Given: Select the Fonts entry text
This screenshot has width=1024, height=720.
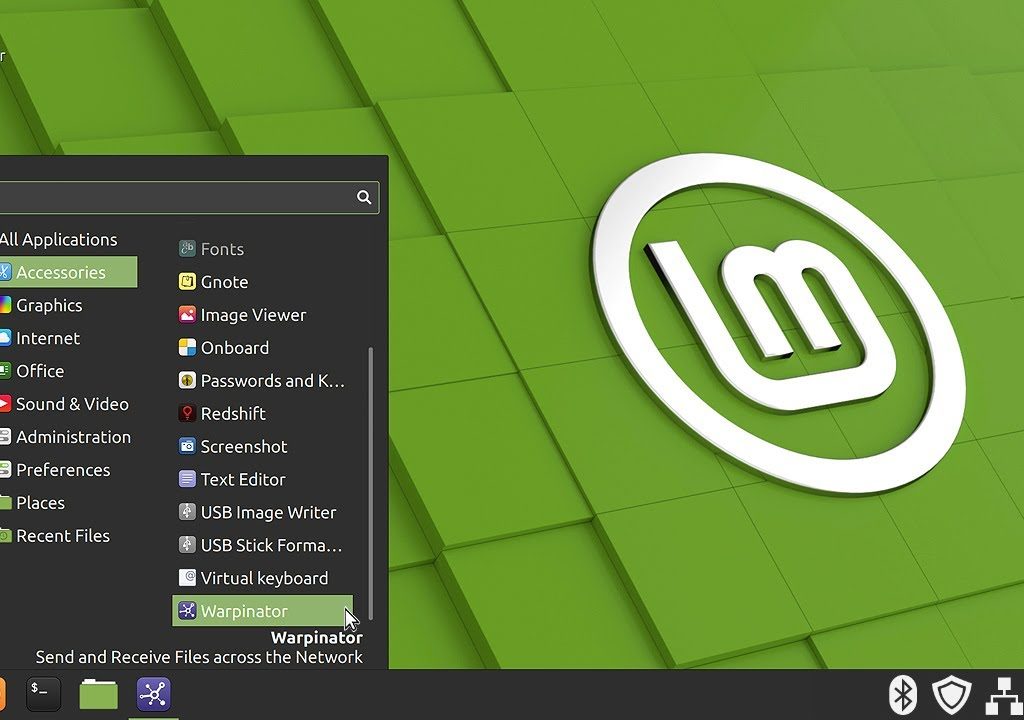Looking at the screenshot, I should (x=222, y=249).
